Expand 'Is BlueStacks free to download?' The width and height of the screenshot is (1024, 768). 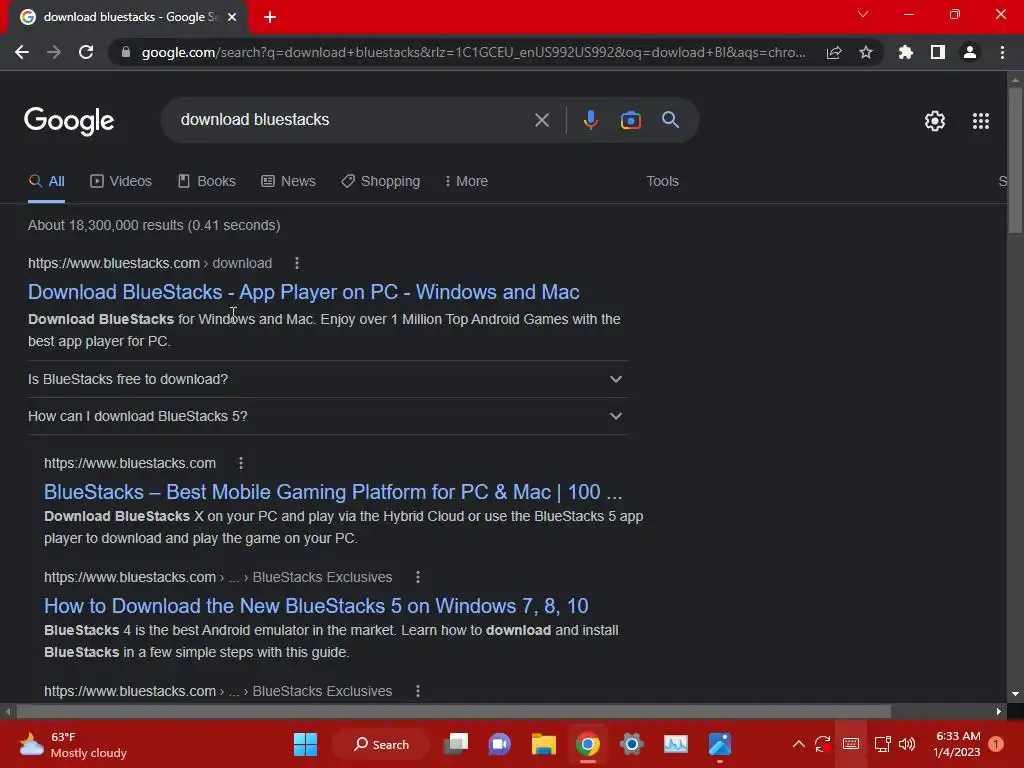pyautogui.click(x=328, y=379)
